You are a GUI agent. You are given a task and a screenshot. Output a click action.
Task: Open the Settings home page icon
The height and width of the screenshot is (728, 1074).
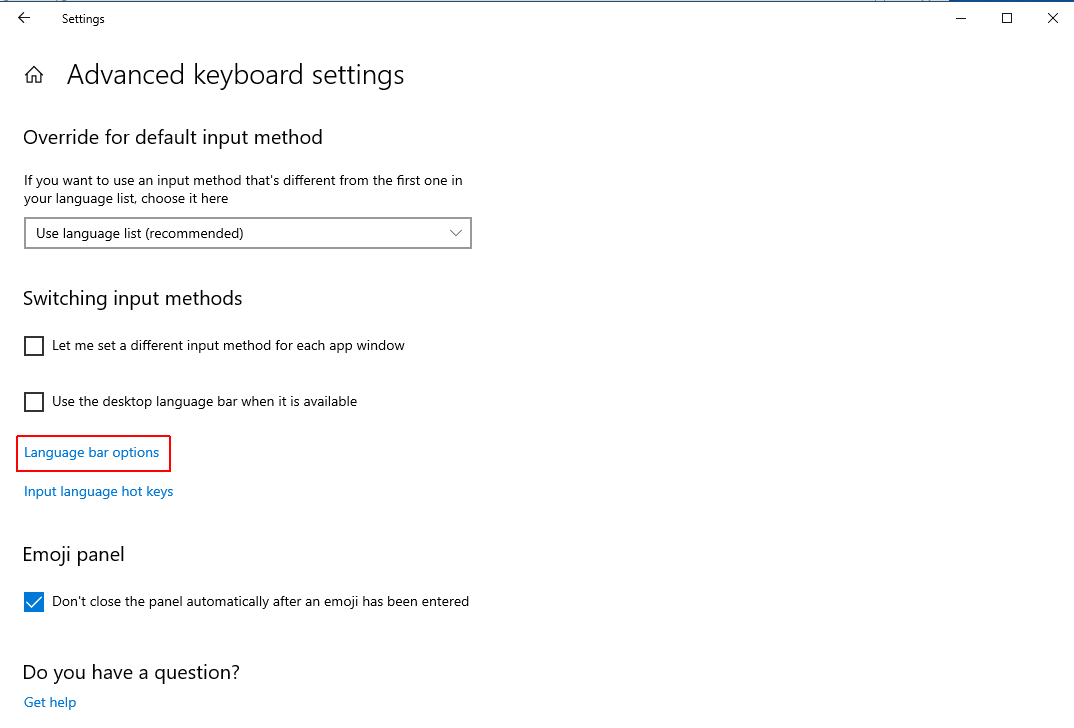point(34,75)
